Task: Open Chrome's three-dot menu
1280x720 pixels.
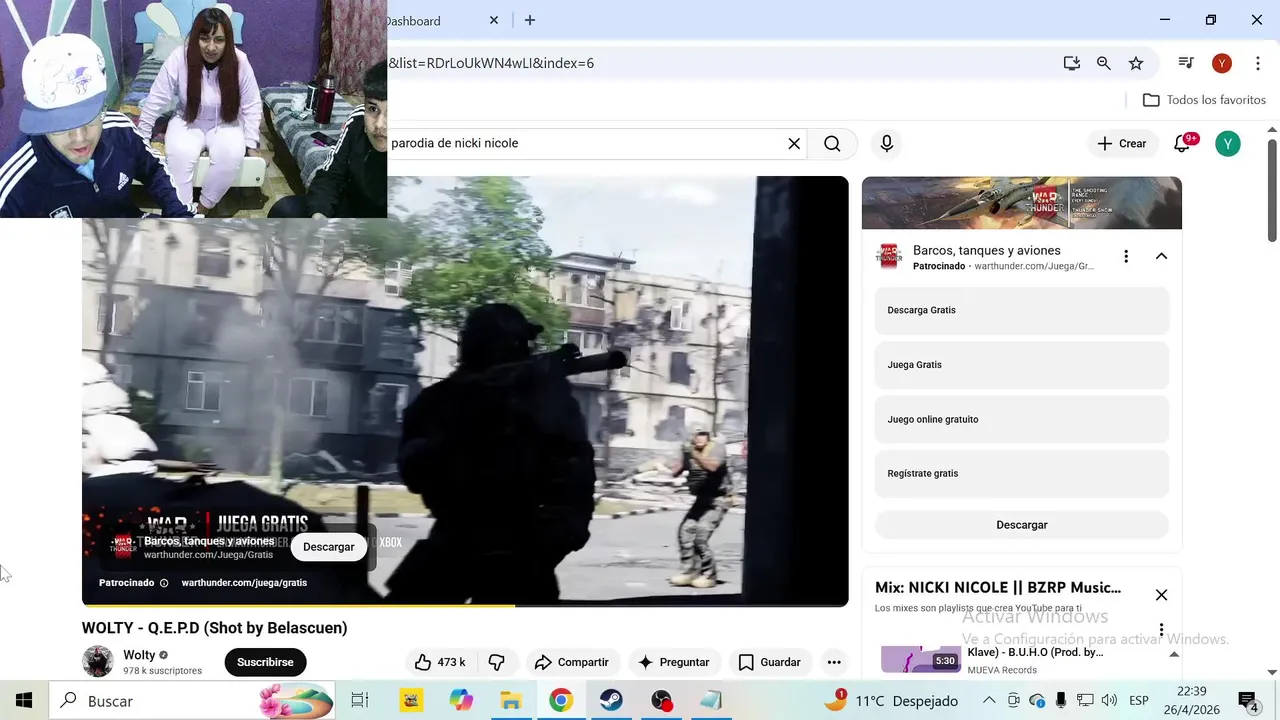Action: point(1258,63)
